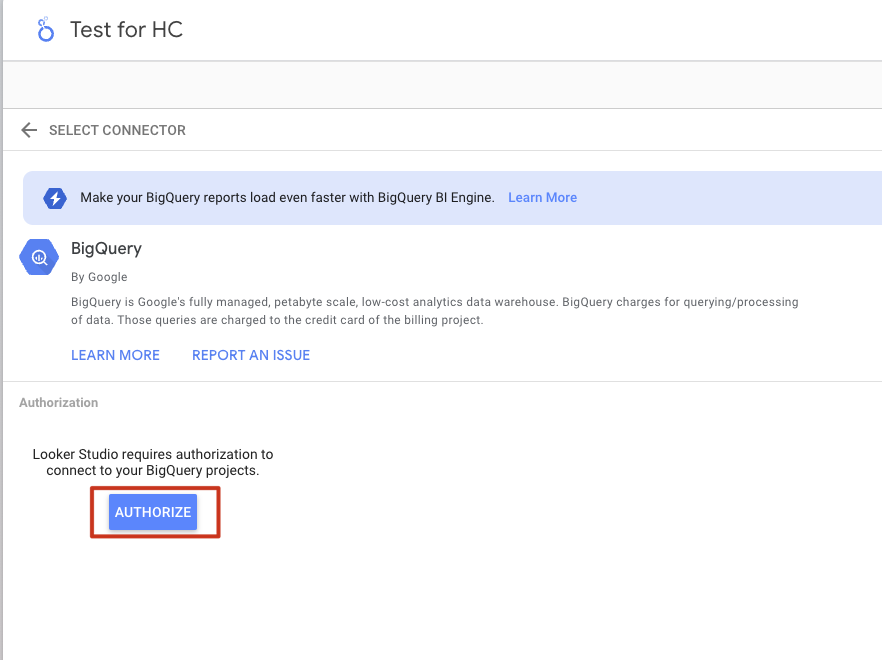Follow the Learn More link in the banner
The height and width of the screenshot is (660, 882).
[542, 197]
